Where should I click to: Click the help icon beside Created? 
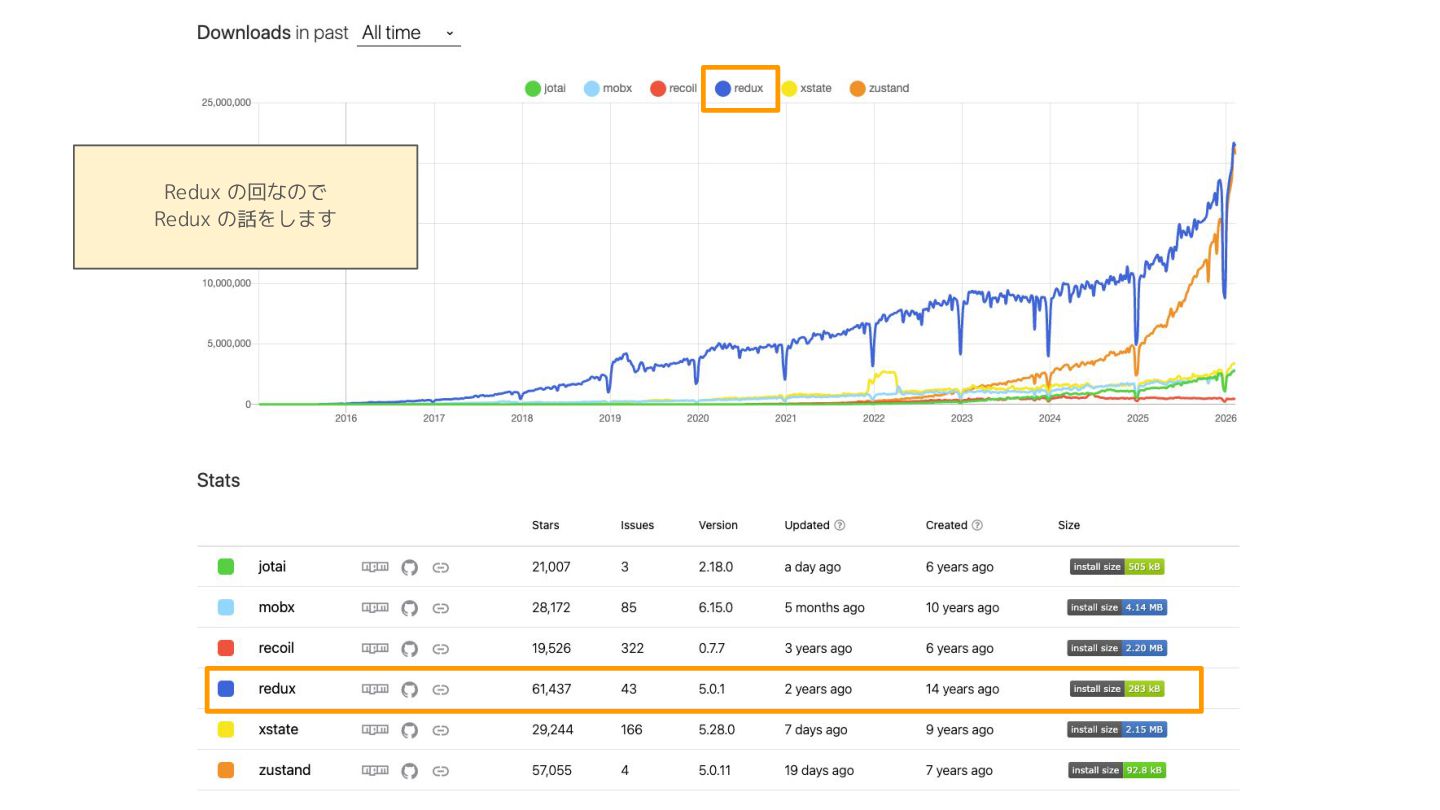pos(977,526)
